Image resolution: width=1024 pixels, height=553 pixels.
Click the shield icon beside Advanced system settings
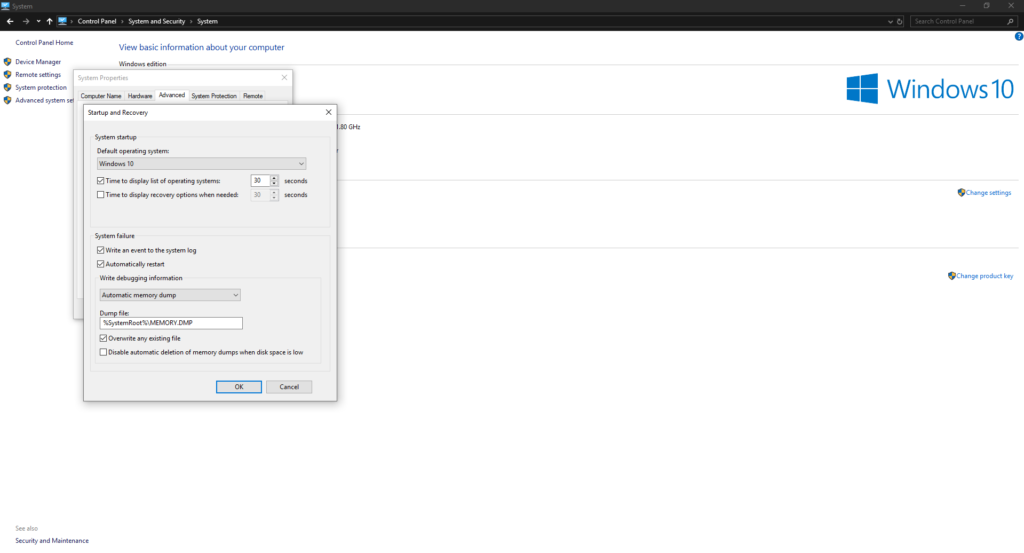8,101
